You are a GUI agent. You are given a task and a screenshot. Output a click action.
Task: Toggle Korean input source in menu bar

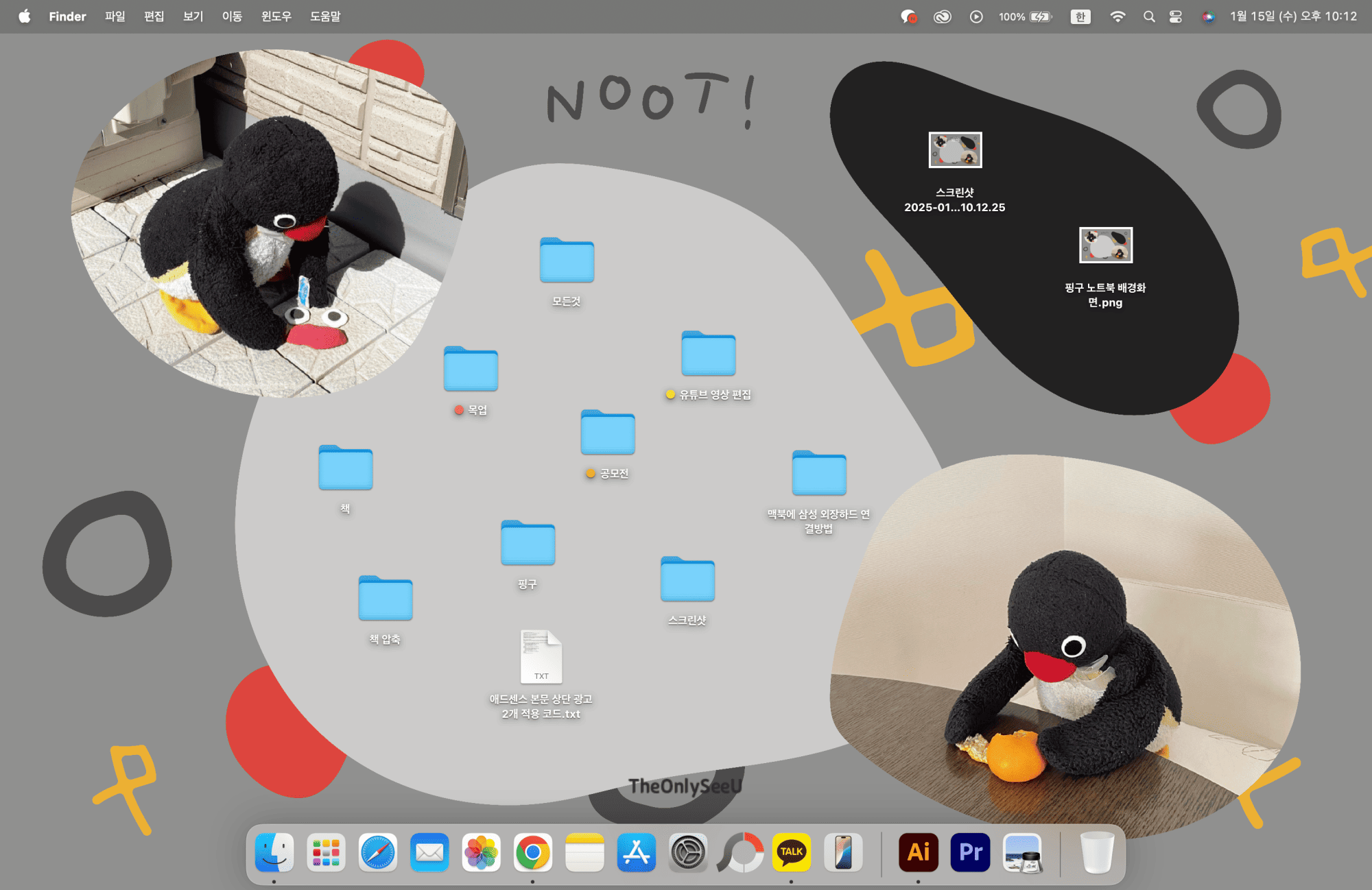(1080, 16)
